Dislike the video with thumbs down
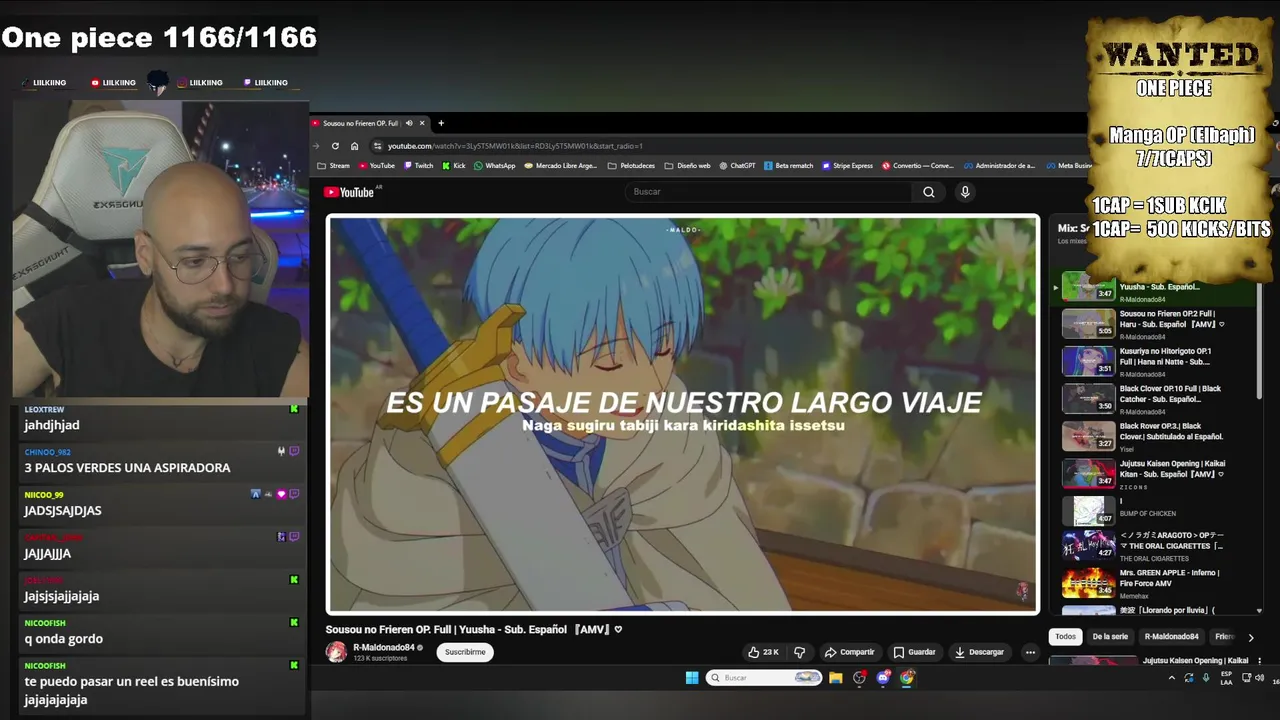Image resolution: width=1280 pixels, height=720 pixels. [799, 652]
